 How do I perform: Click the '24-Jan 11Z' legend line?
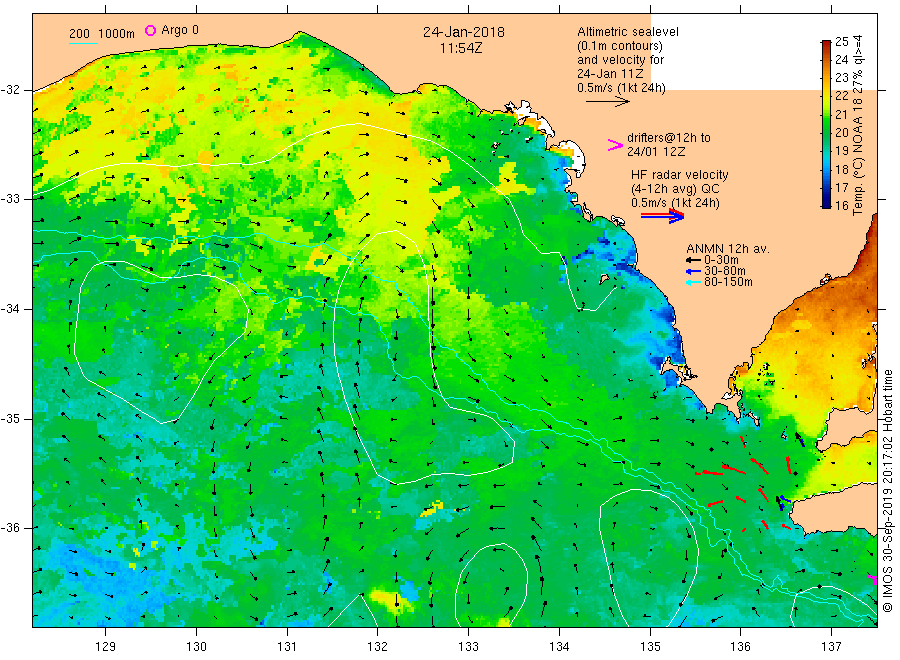[610, 73]
